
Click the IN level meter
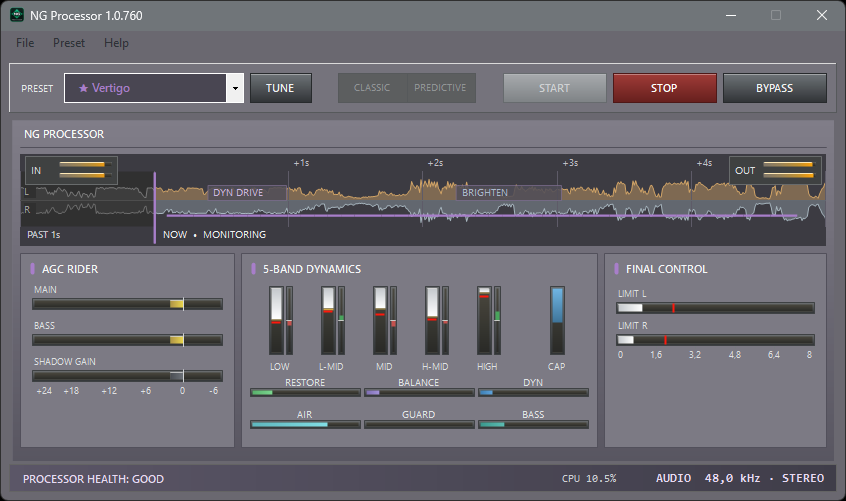[x=71, y=170]
